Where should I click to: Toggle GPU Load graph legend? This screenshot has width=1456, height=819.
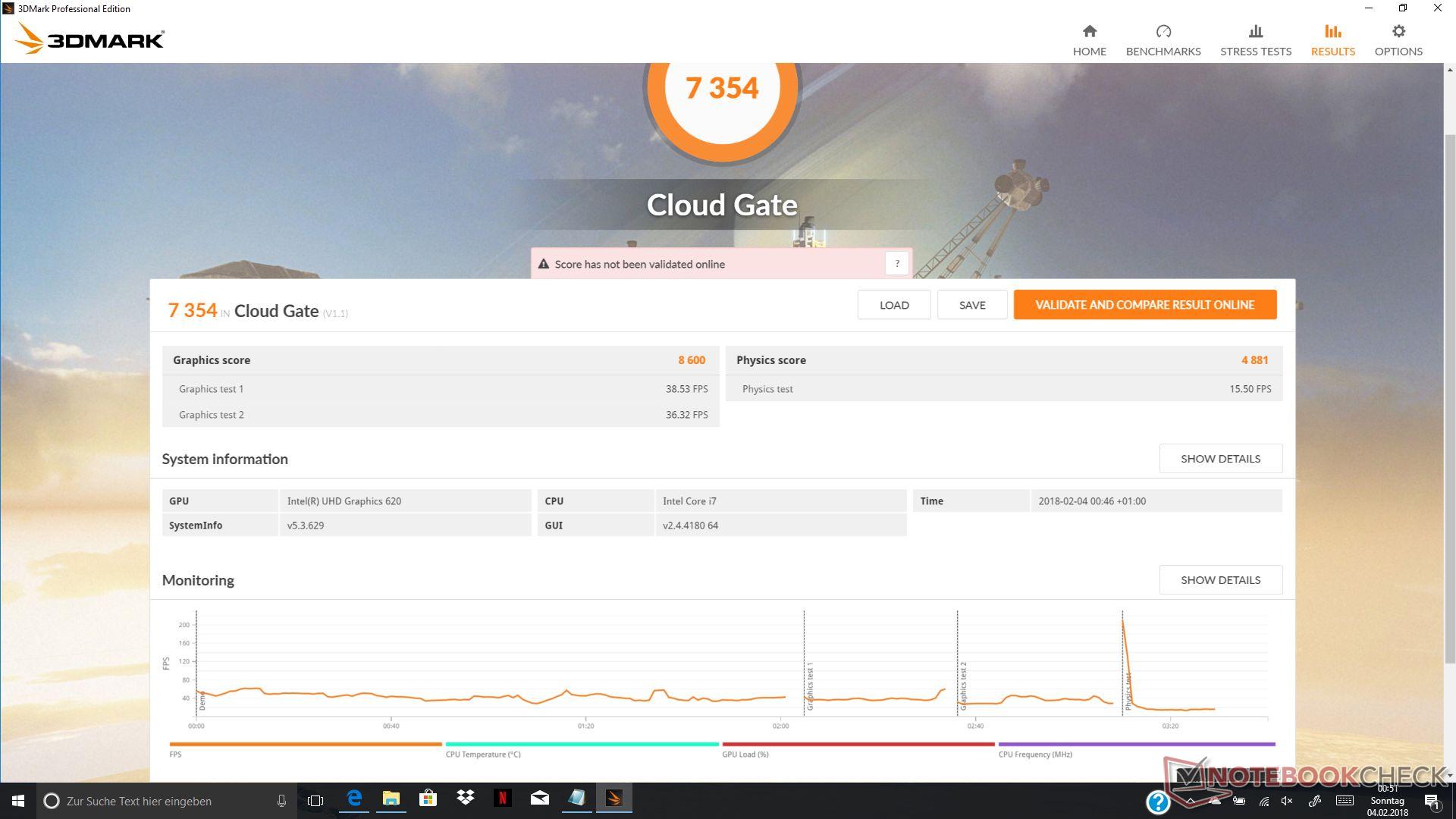858,745
